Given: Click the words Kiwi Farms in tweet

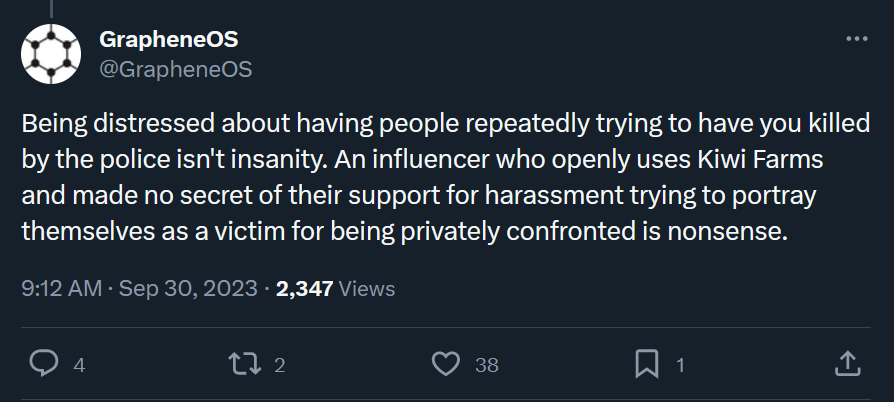Looking at the screenshot, I should (761, 160).
